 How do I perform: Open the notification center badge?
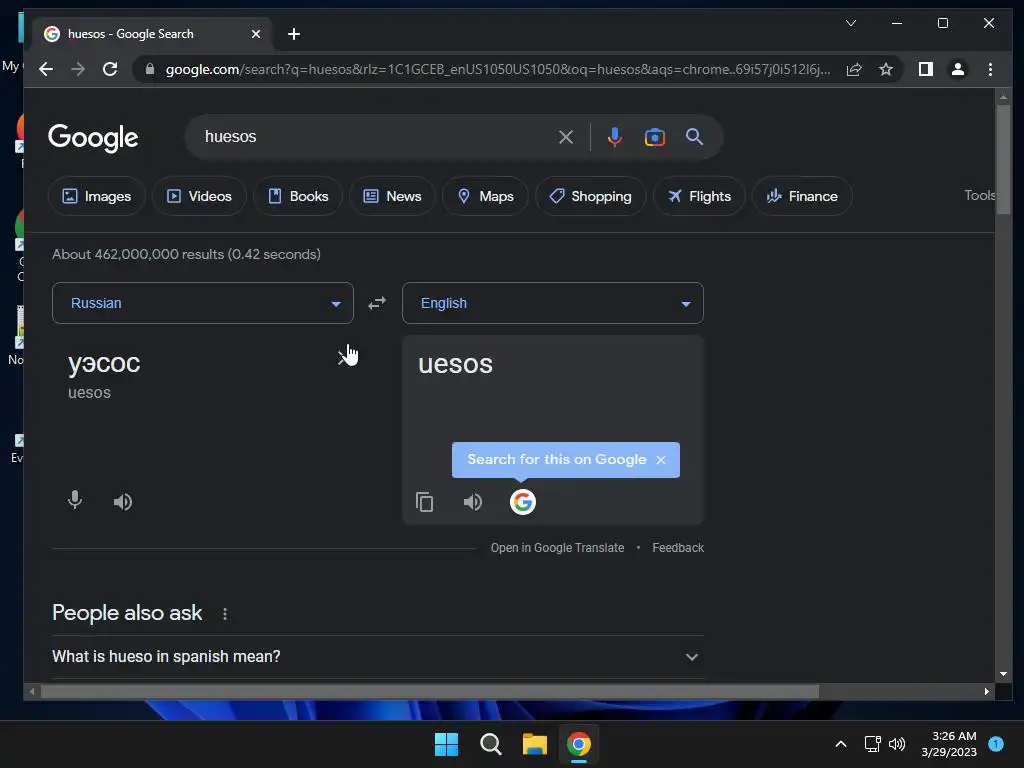coord(996,744)
